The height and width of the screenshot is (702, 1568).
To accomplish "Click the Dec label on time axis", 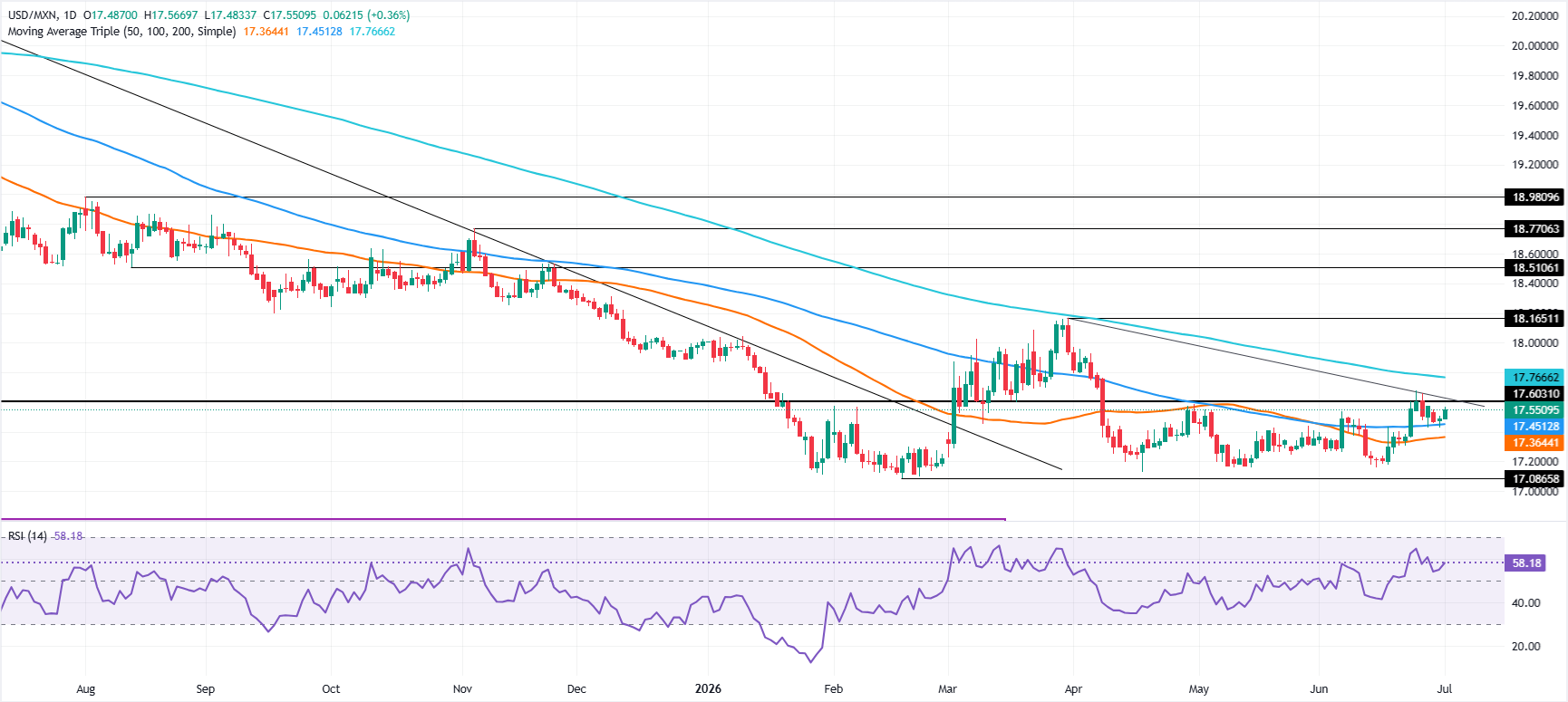I will click(x=576, y=689).
